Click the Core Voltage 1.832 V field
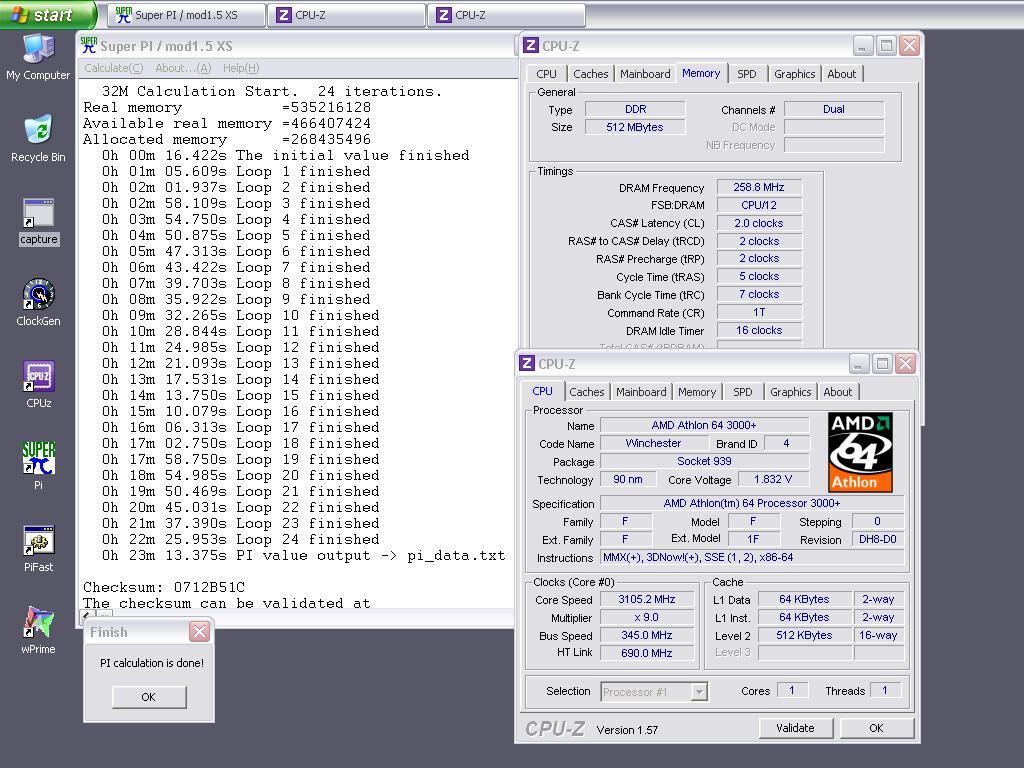 click(773, 479)
